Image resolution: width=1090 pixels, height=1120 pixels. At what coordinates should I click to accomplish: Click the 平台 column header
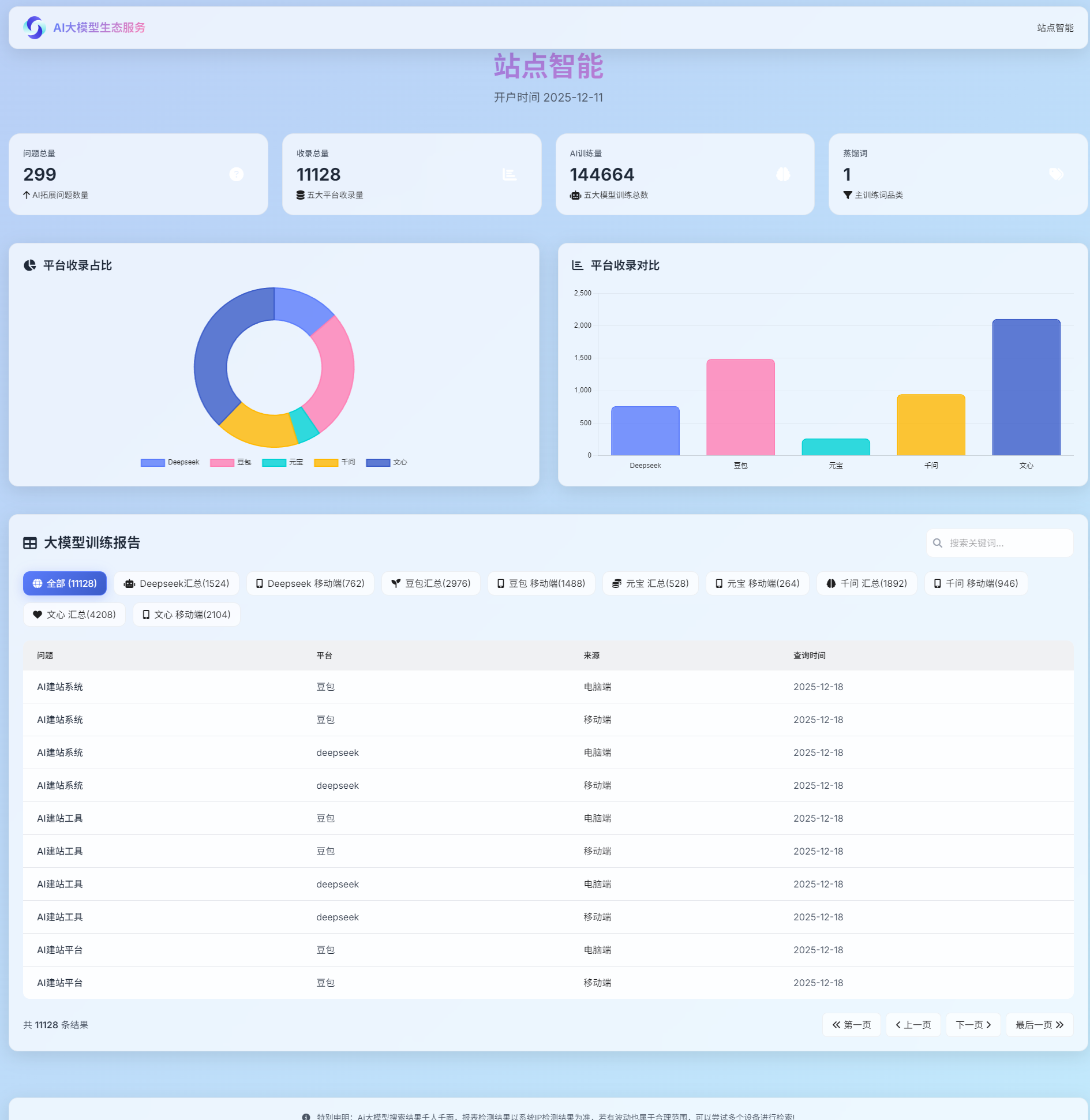coord(324,655)
